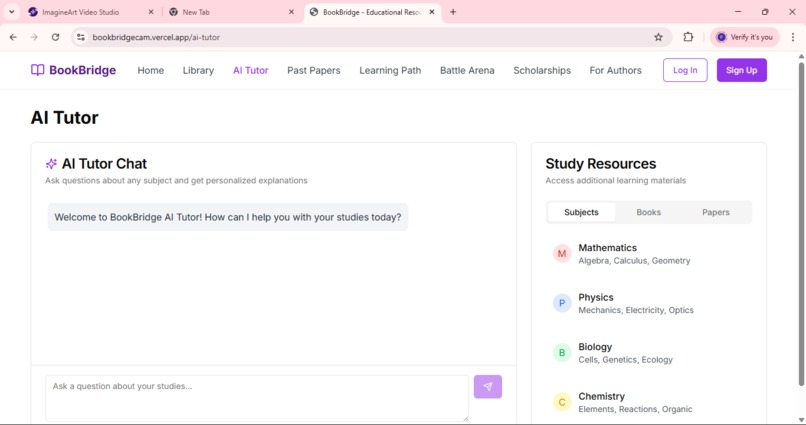The height and width of the screenshot is (425, 806).
Task: Switch to the New Tab browser tab
Action: [231, 12]
